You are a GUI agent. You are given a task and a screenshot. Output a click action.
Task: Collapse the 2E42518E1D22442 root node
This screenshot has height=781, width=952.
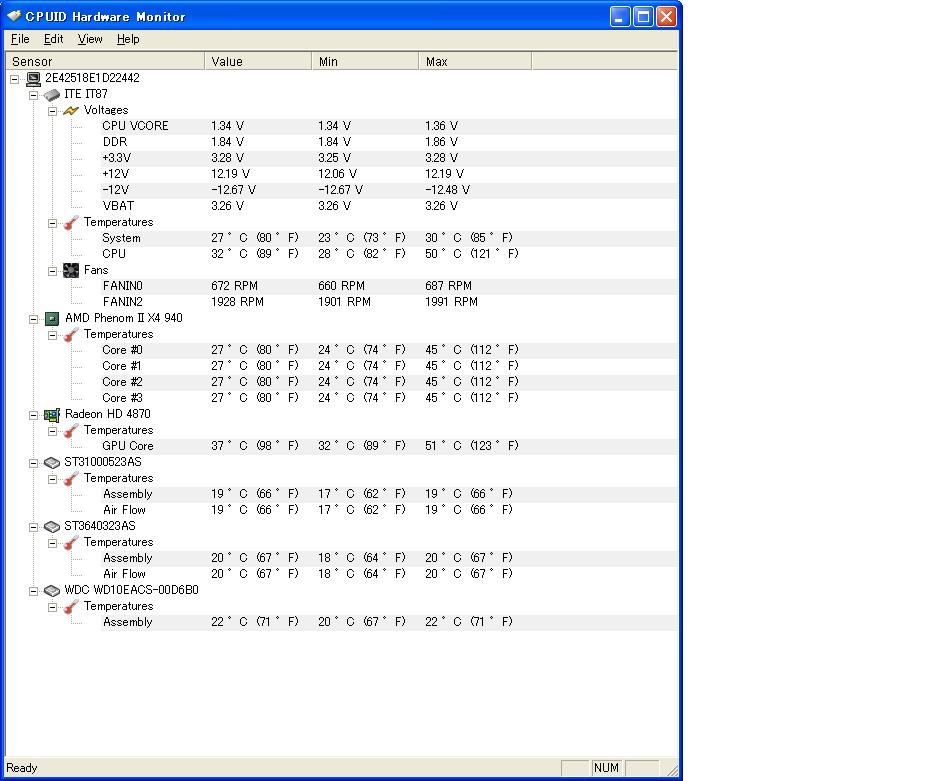click(15, 79)
